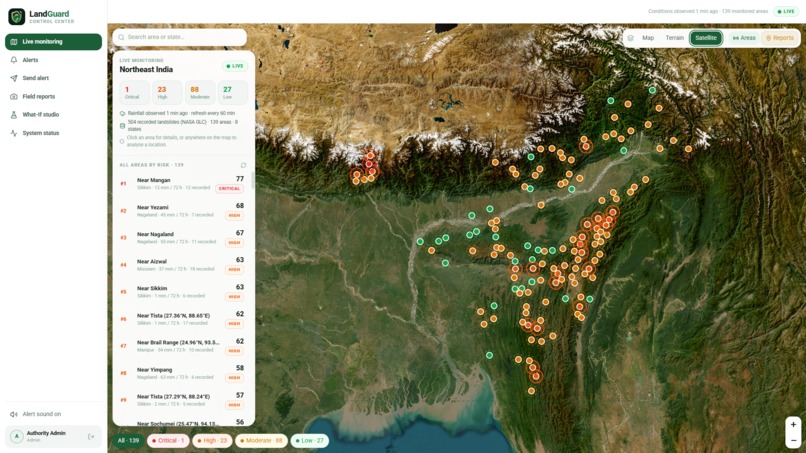
Task: Open the Near Aizwal area row
Action: pyautogui.click(x=182, y=265)
